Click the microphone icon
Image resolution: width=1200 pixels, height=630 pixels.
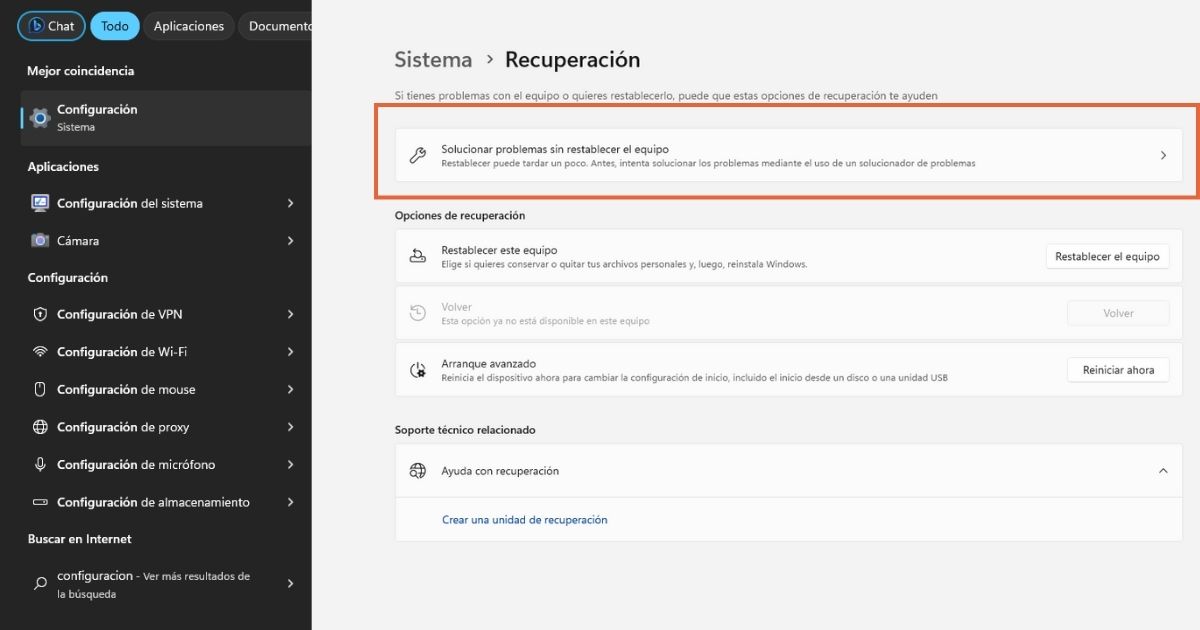tap(40, 465)
